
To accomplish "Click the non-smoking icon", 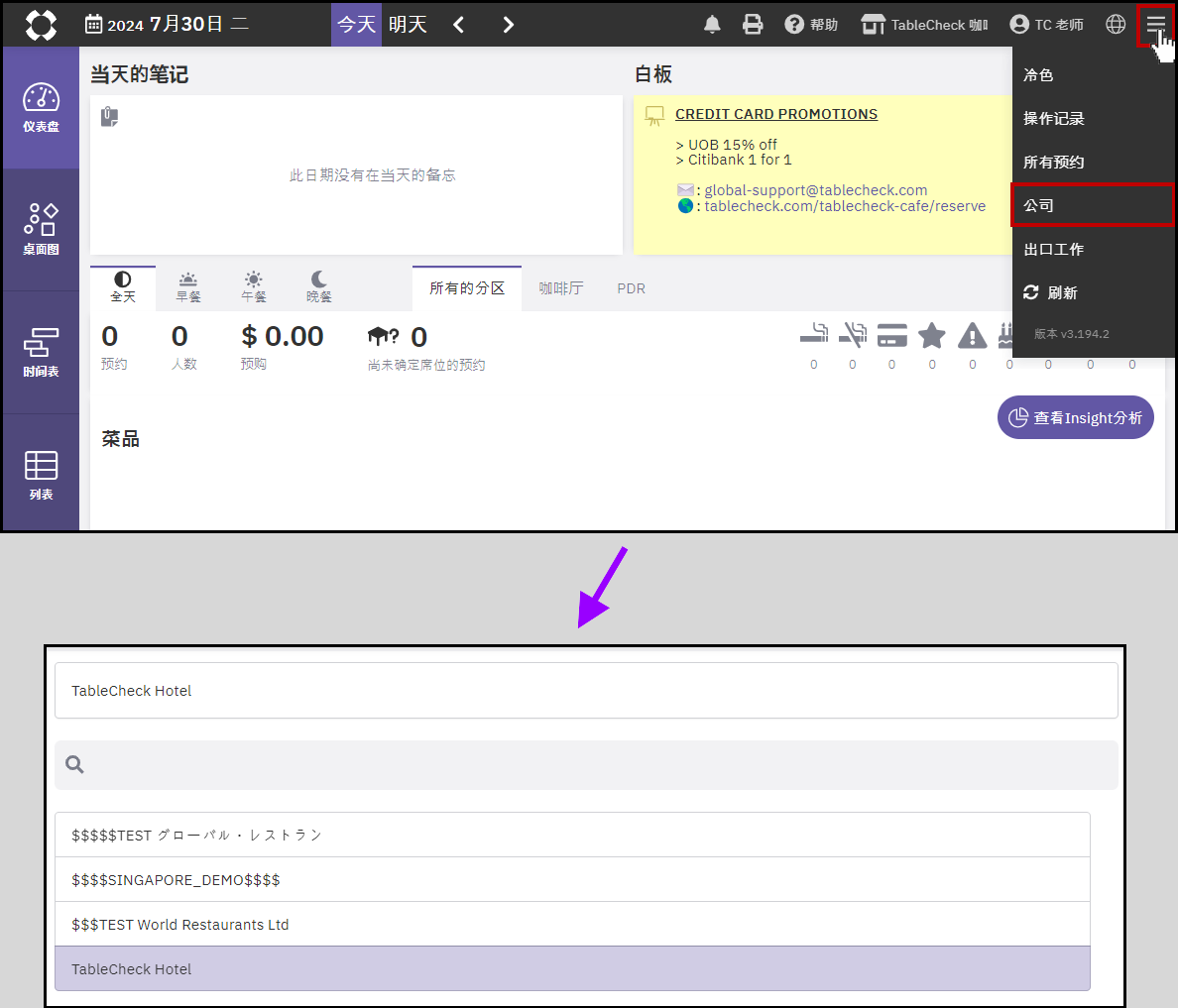I will pyautogui.click(x=852, y=335).
